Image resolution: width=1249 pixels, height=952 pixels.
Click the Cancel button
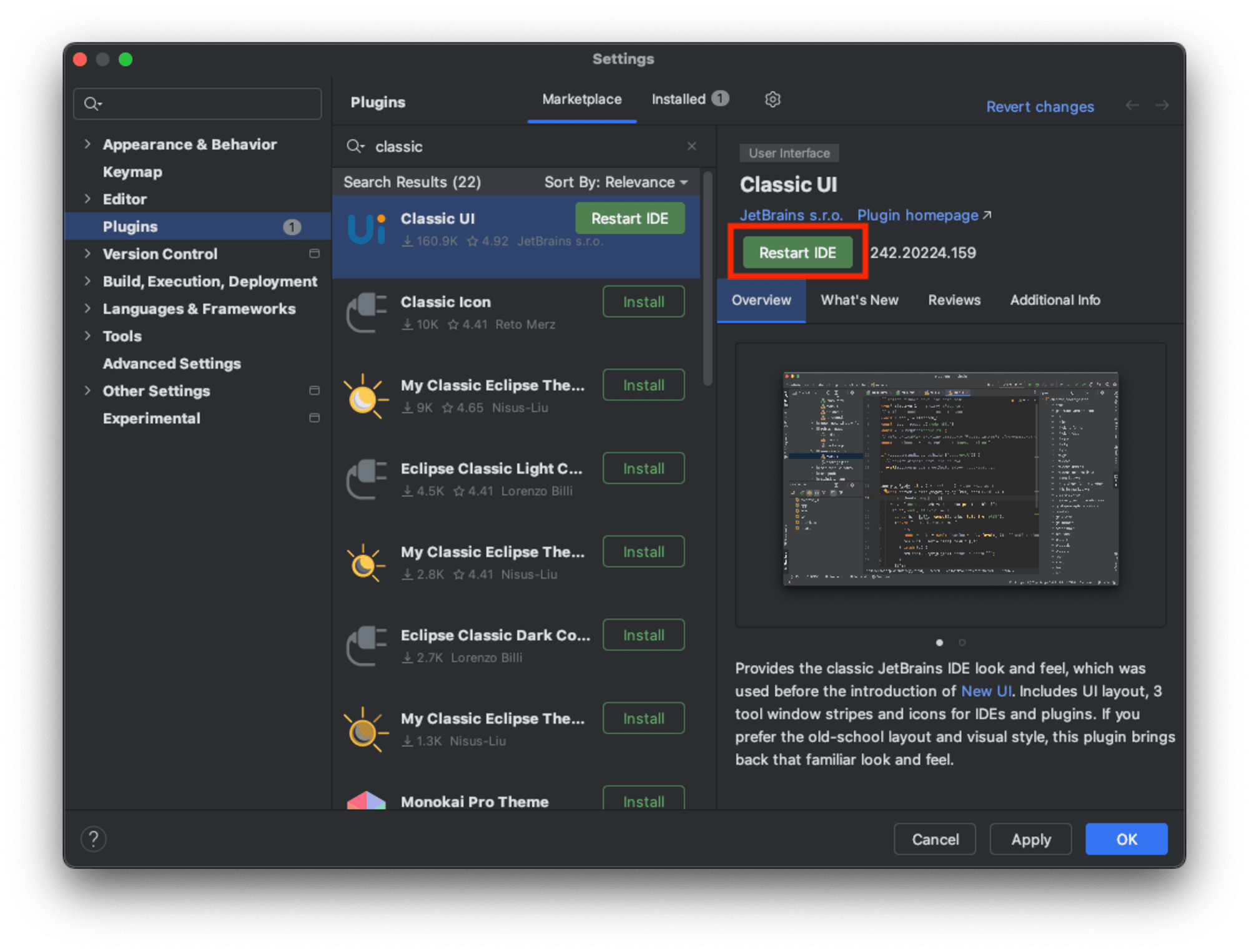point(935,839)
